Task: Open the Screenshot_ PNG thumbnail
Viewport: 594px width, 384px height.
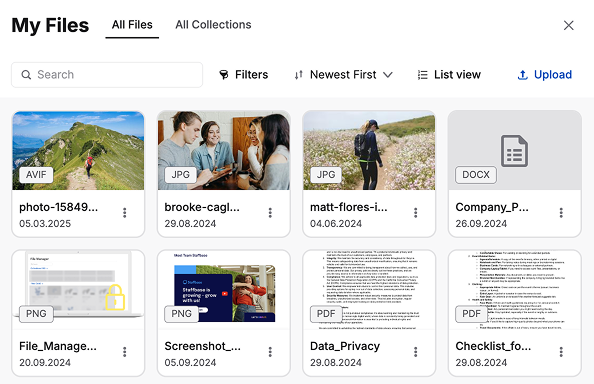Action: click(224, 289)
